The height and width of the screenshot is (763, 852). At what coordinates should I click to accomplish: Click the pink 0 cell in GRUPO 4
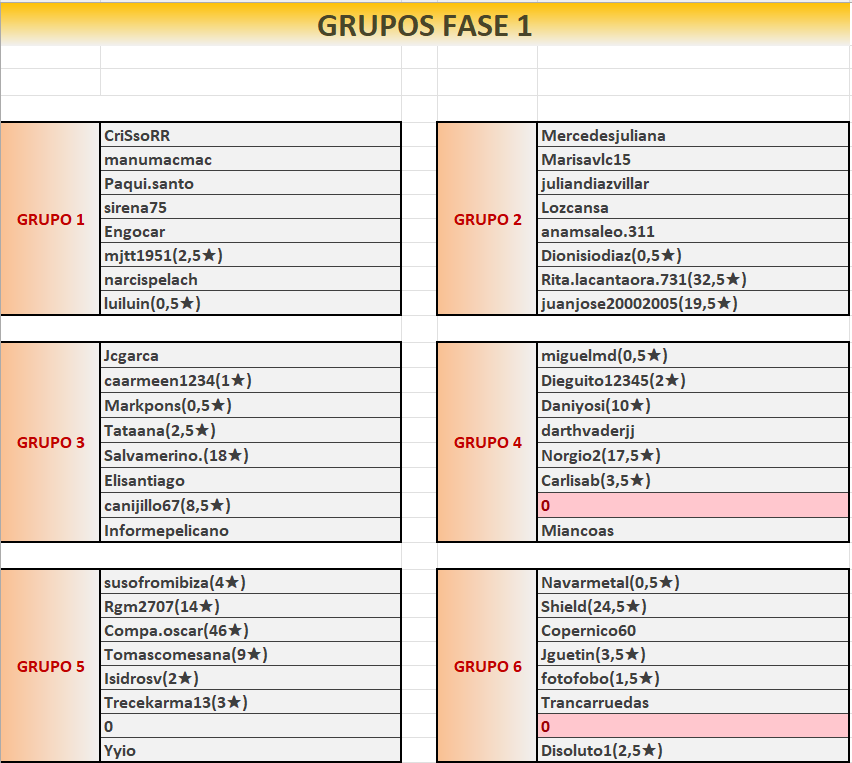[x=692, y=506]
